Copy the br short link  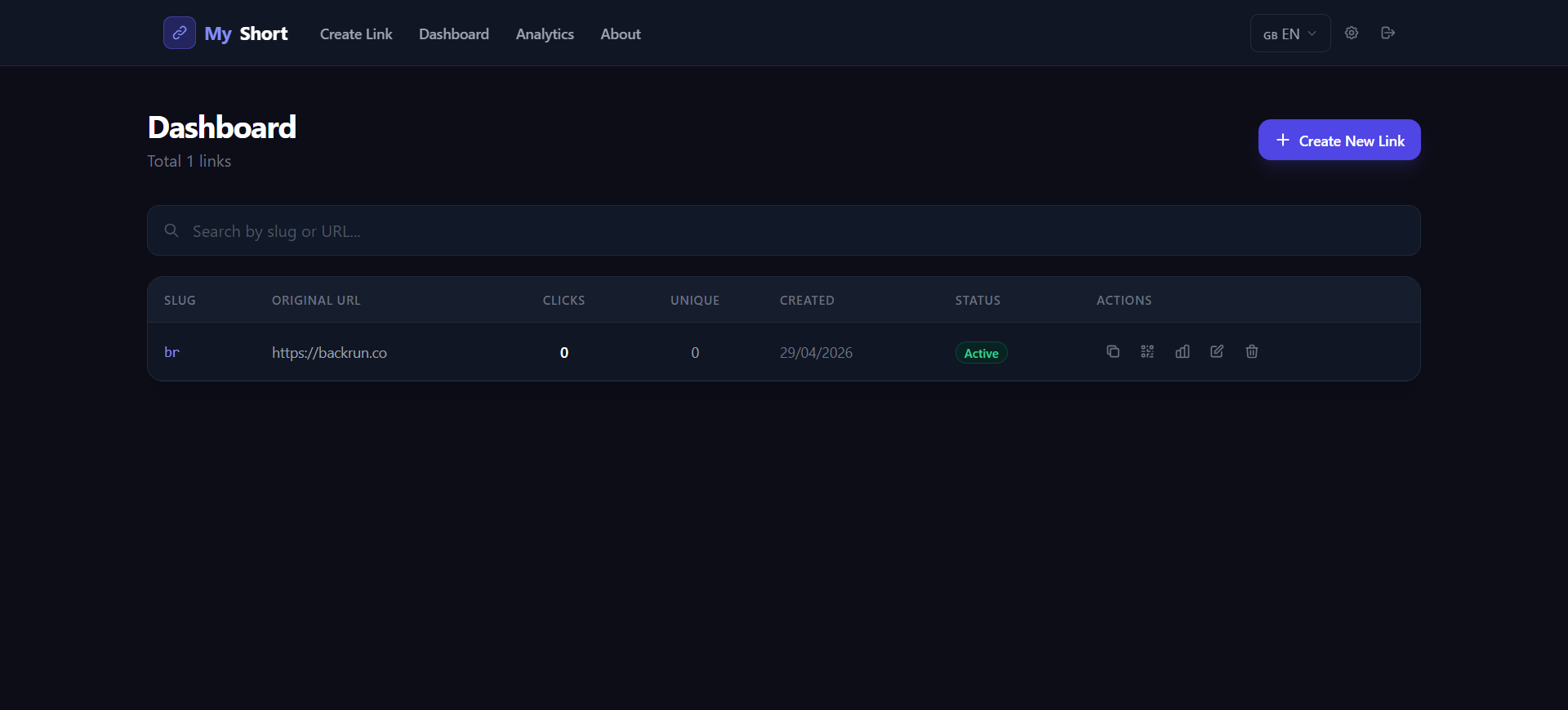pos(1112,351)
